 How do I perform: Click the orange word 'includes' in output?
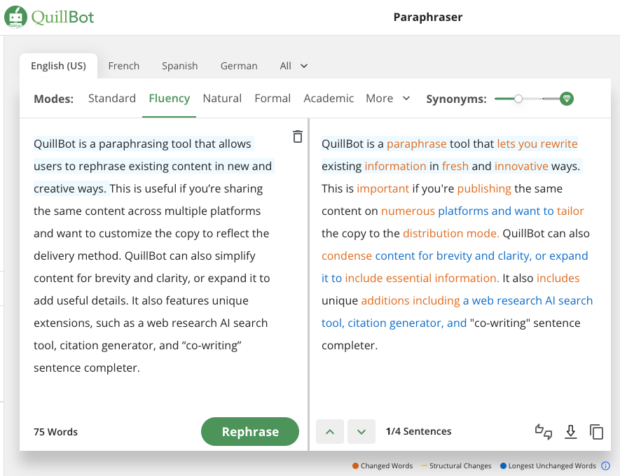coord(558,278)
